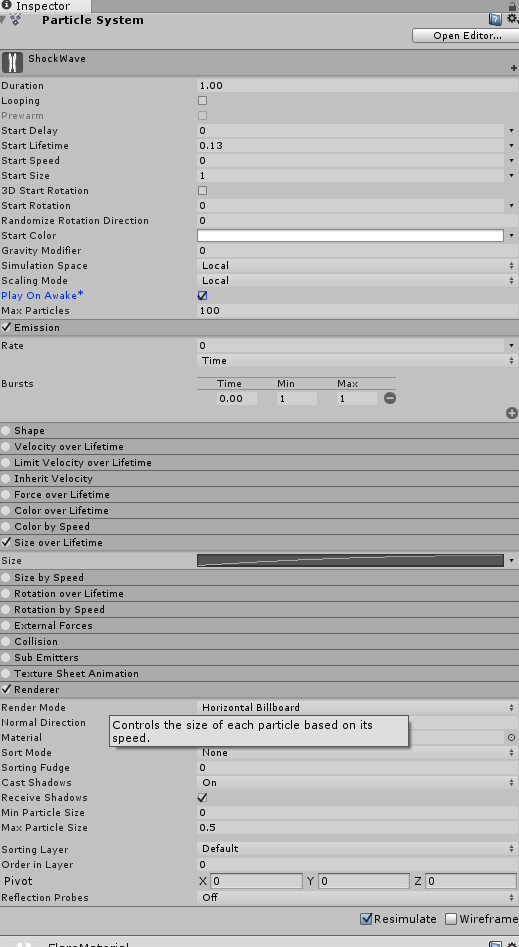Open the Simulation Space dropdown
519x947 pixels.
point(357,266)
